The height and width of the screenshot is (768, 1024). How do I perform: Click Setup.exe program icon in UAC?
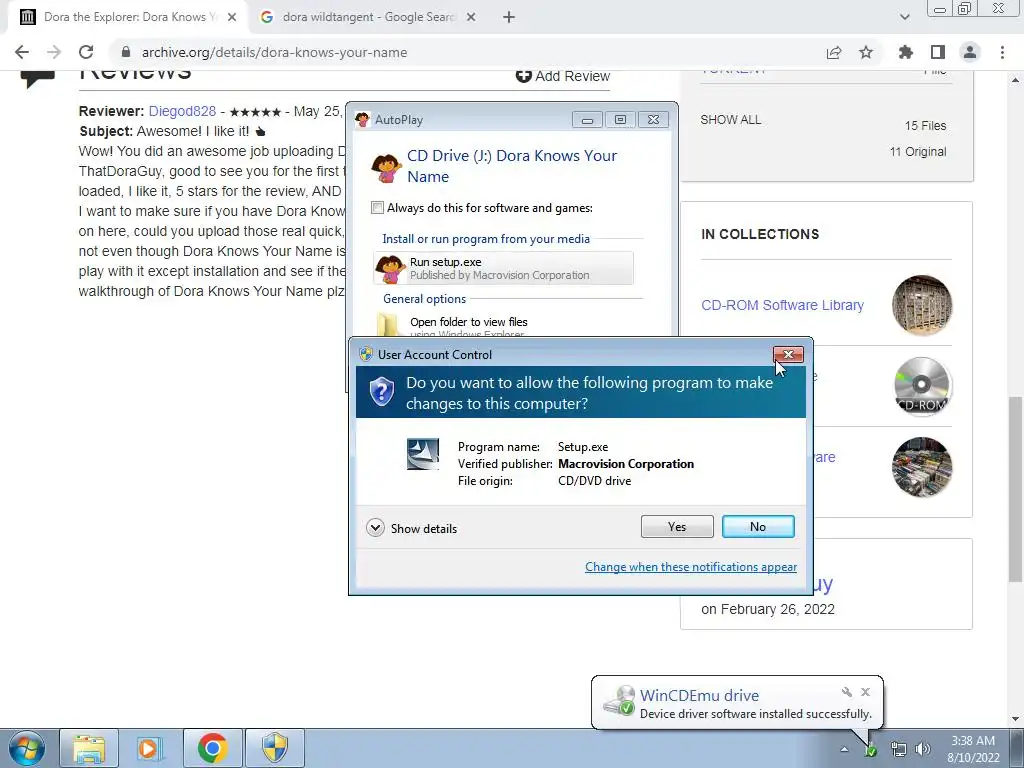(423, 454)
